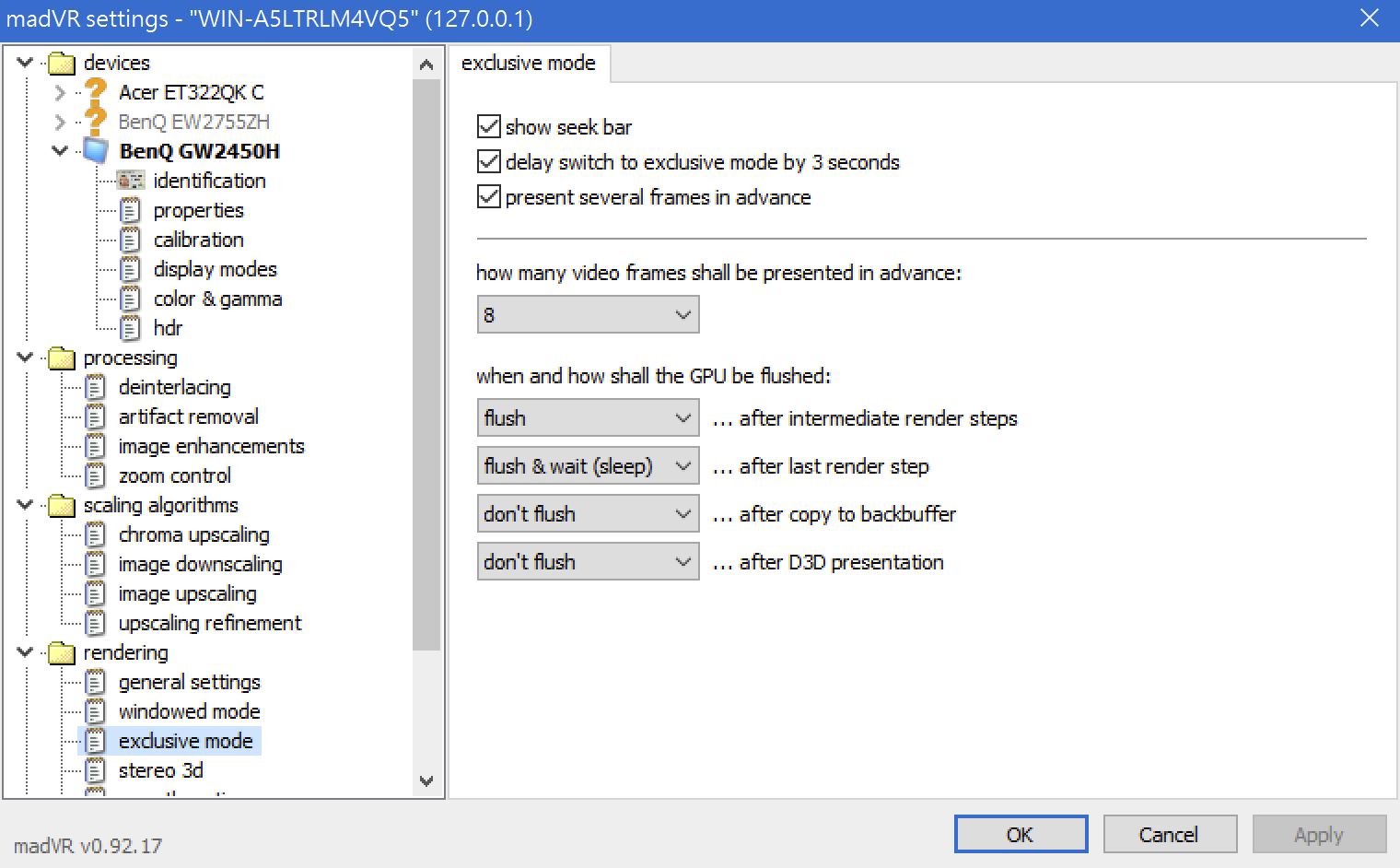Open flush dropdown for last render step
This screenshot has width=1400, height=868.
[589, 465]
